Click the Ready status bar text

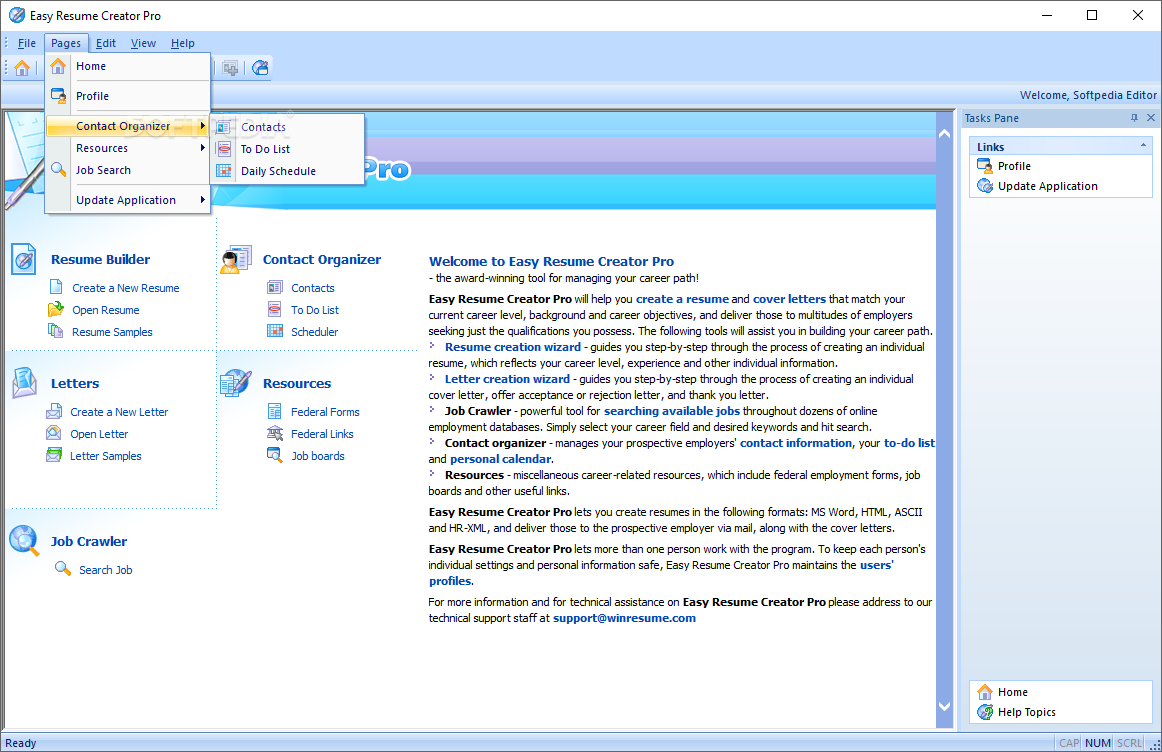click(21, 743)
